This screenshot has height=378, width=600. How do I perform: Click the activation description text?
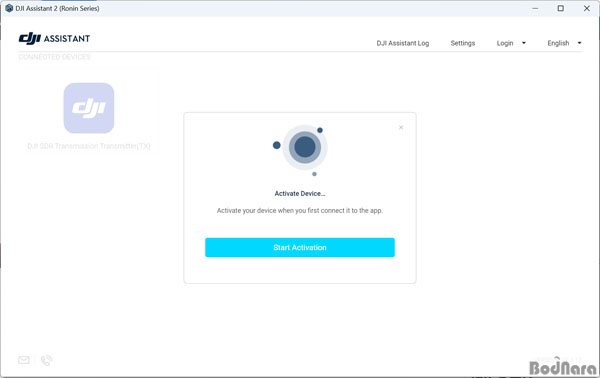pyautogui.click(x=300, y=210)
